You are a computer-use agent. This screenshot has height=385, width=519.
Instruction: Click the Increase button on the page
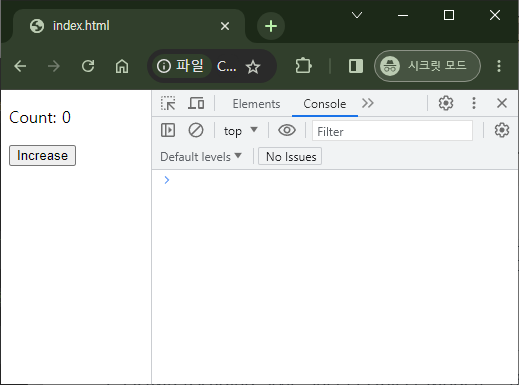click(x=42, y=155)
